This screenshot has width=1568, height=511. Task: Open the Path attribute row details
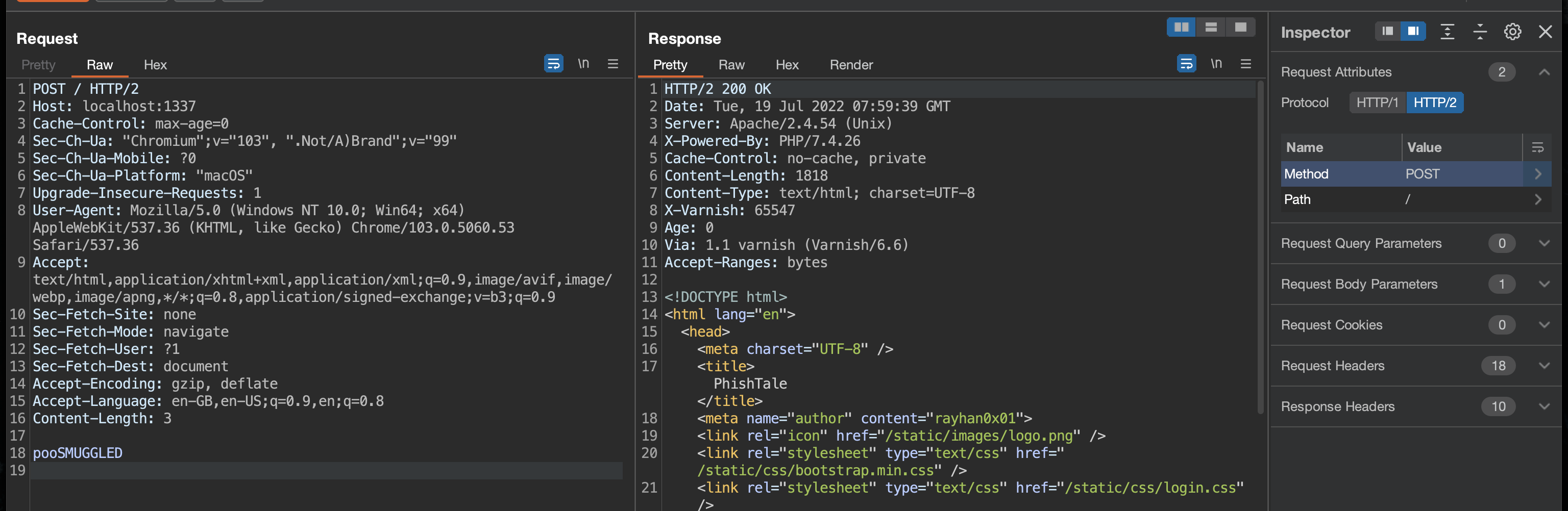tap(1537, 199)
